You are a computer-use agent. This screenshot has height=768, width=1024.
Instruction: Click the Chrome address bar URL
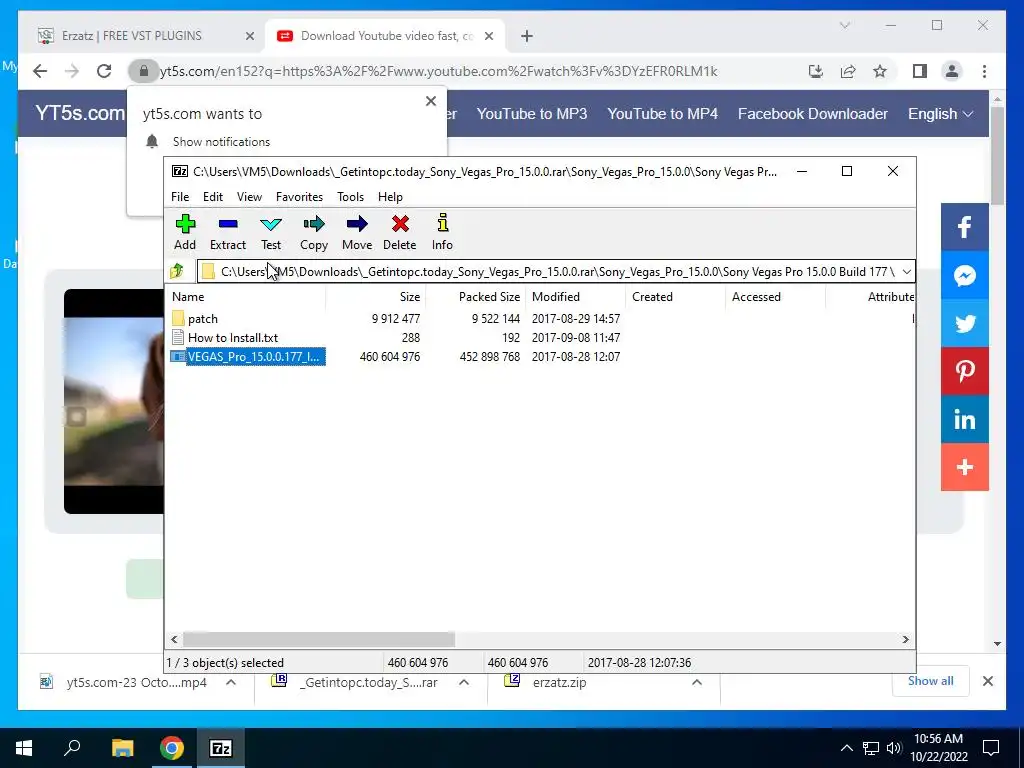pyautogui.click(x=438, y=71)
